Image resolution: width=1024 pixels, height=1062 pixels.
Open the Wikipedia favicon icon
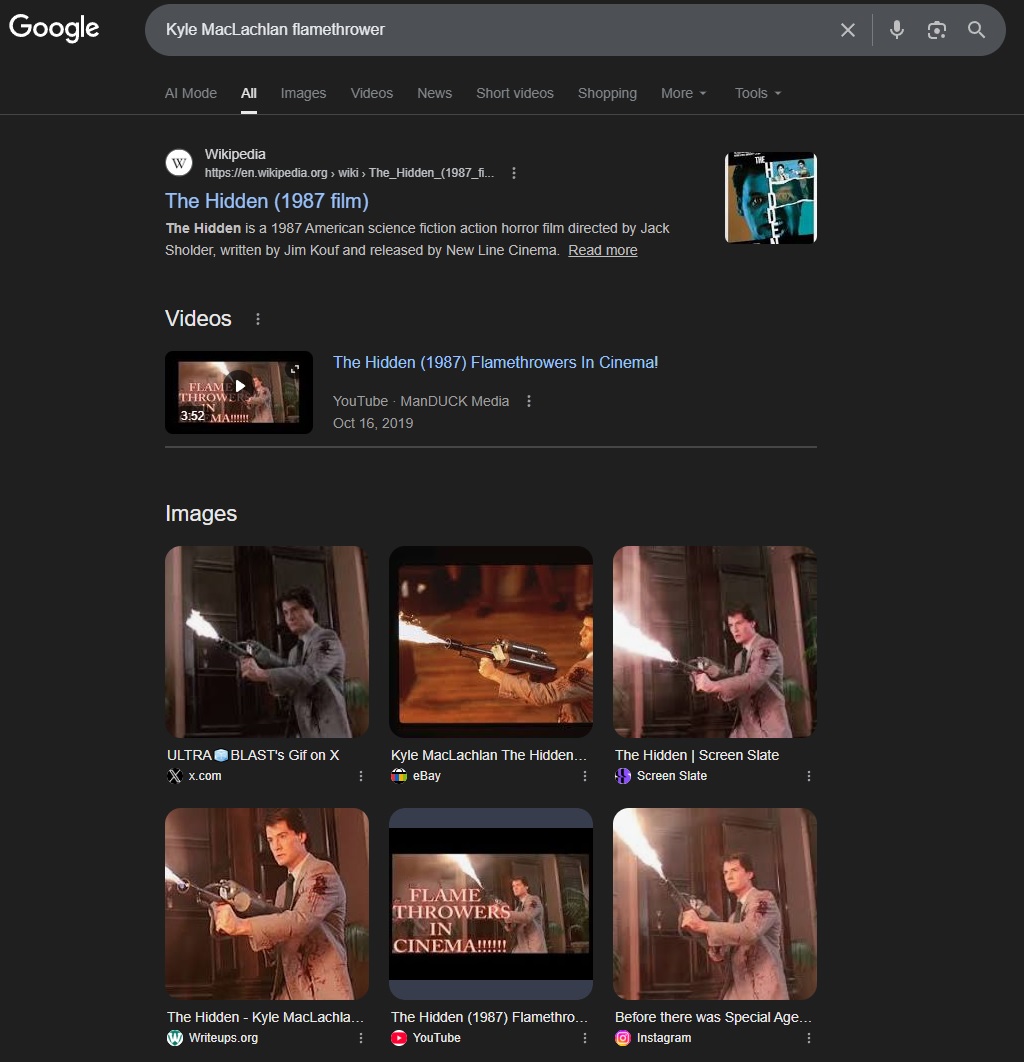[x=179, y=163]
